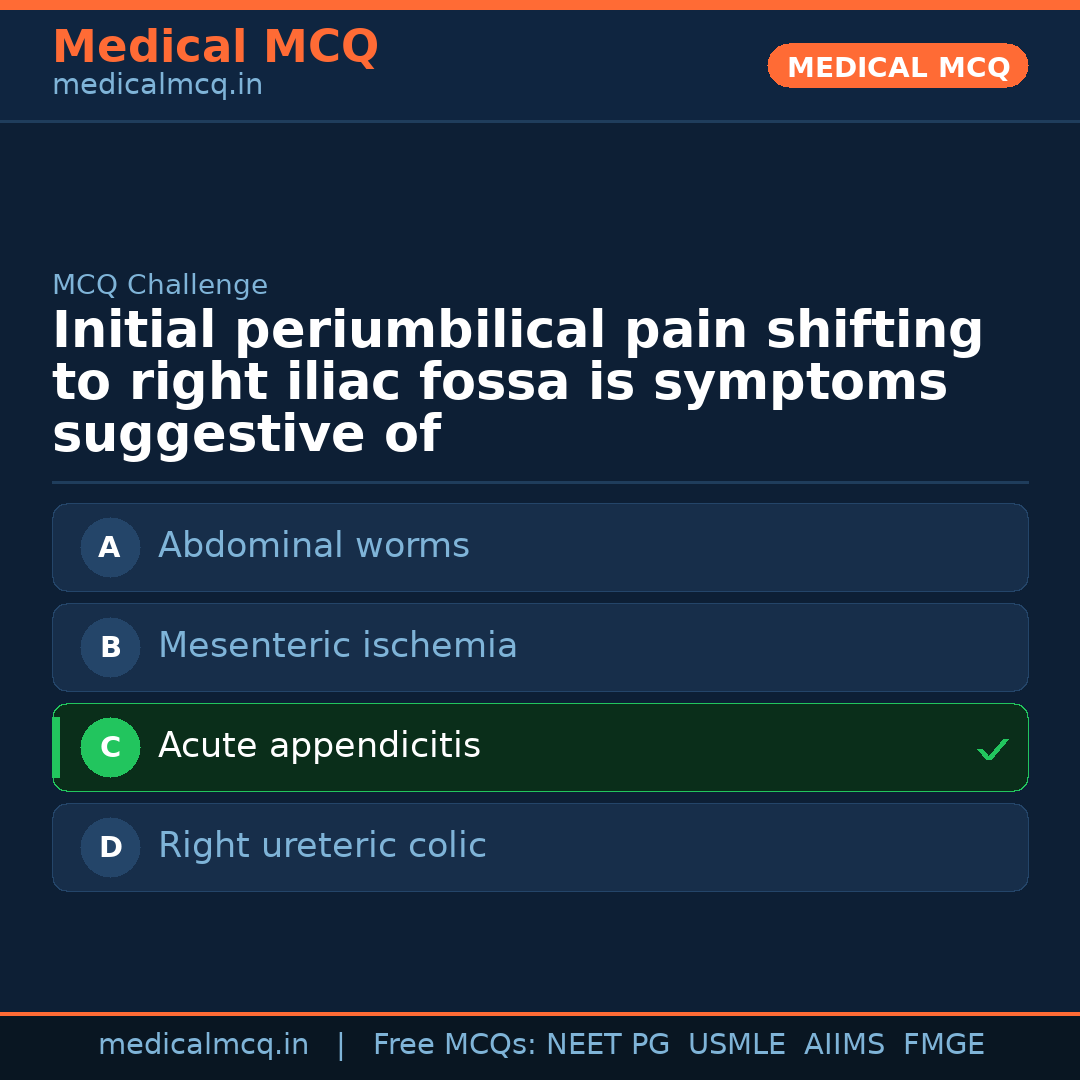This screenshot has width=1080, height=1080.
Task: Click the green letter C circle icon
Action: (x=110, y=747)
